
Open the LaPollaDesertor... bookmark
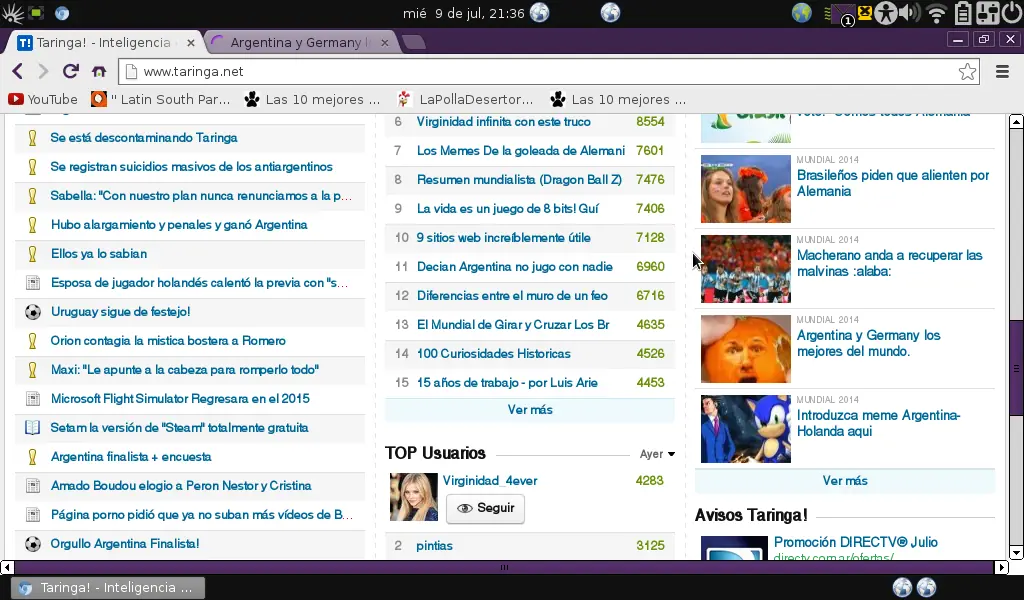(x=465, y=99)
